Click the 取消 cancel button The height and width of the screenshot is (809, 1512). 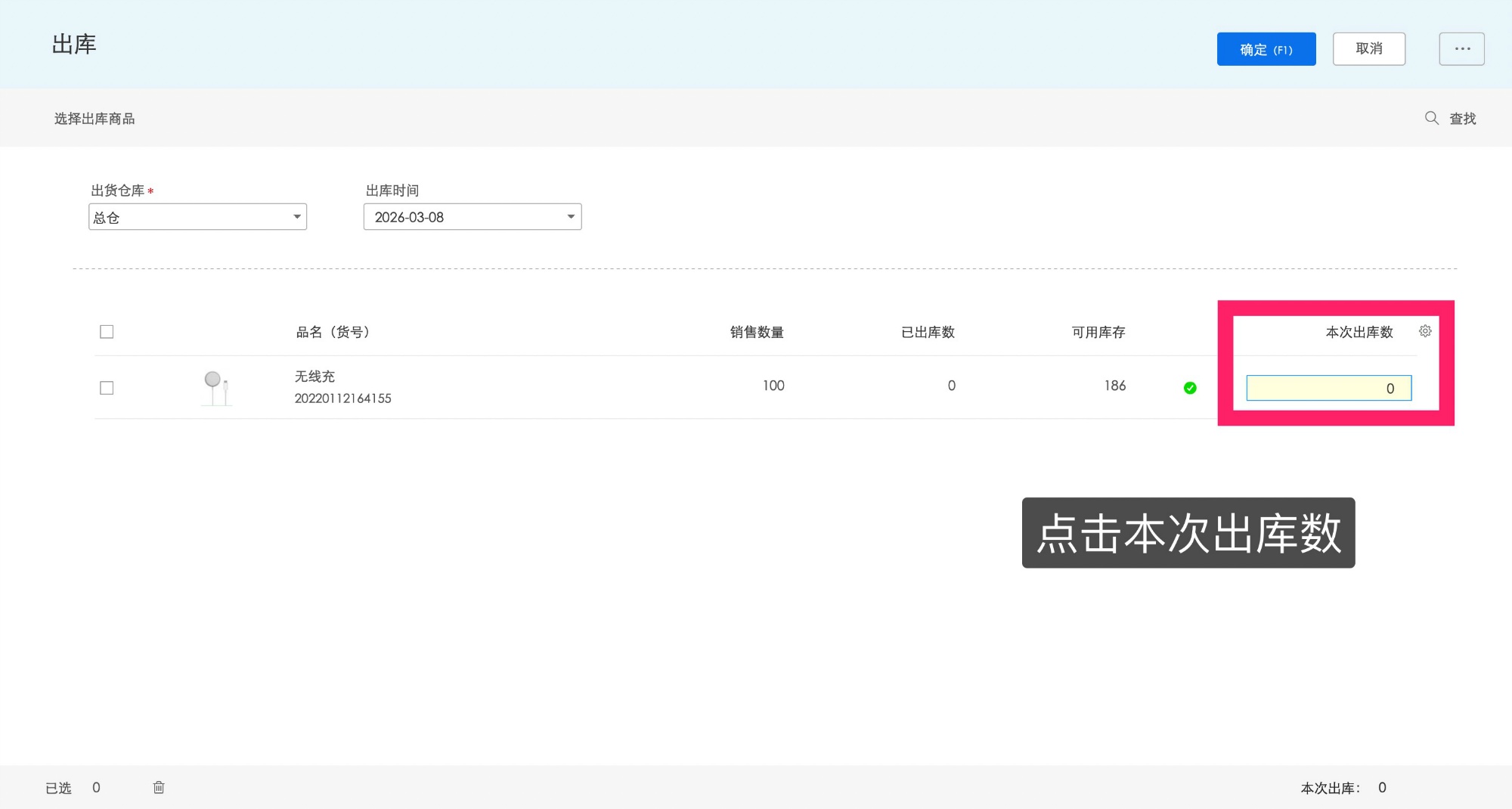coord(1369,48)
